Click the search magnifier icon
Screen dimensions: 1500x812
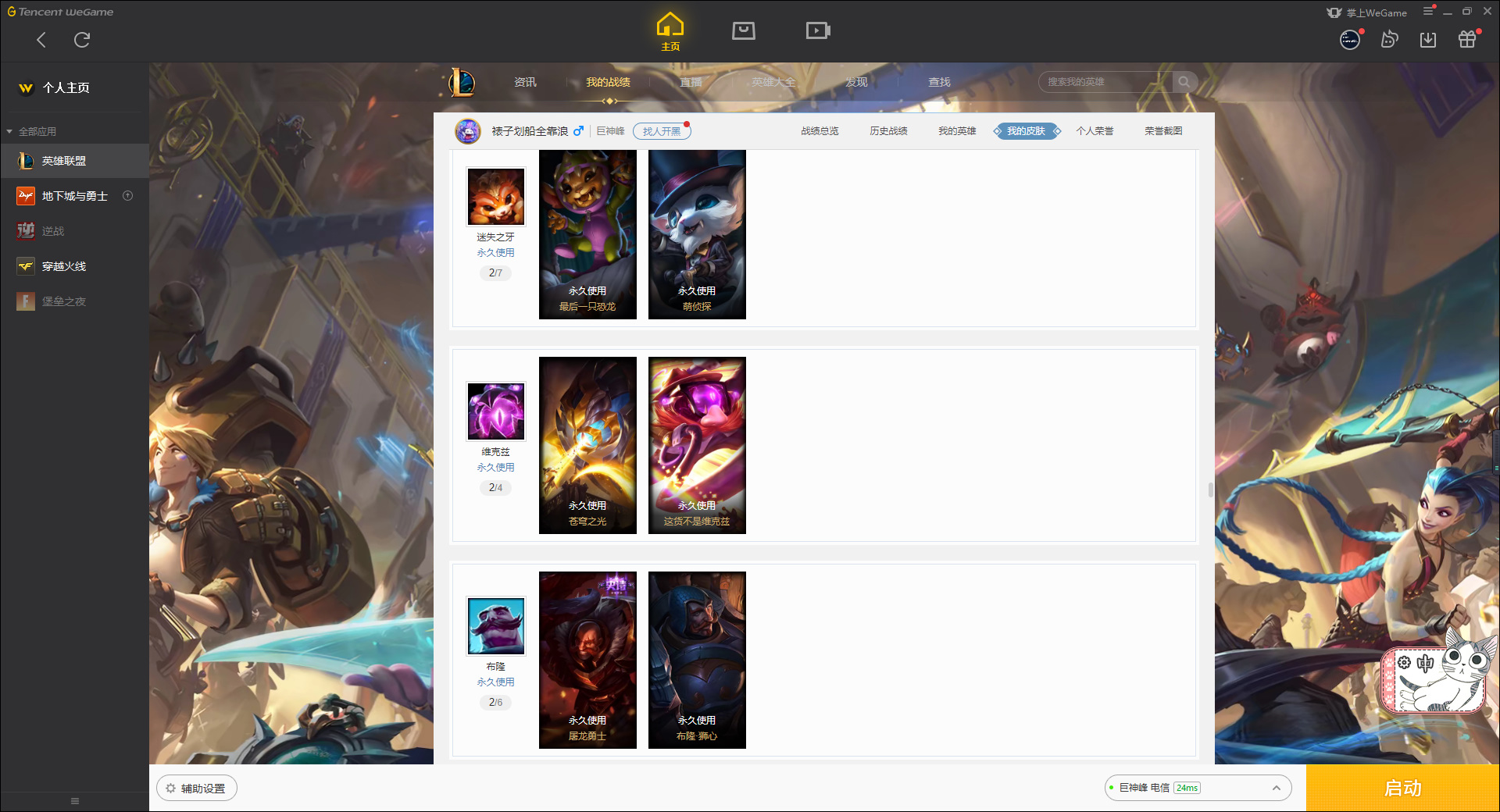(1184, 82)
